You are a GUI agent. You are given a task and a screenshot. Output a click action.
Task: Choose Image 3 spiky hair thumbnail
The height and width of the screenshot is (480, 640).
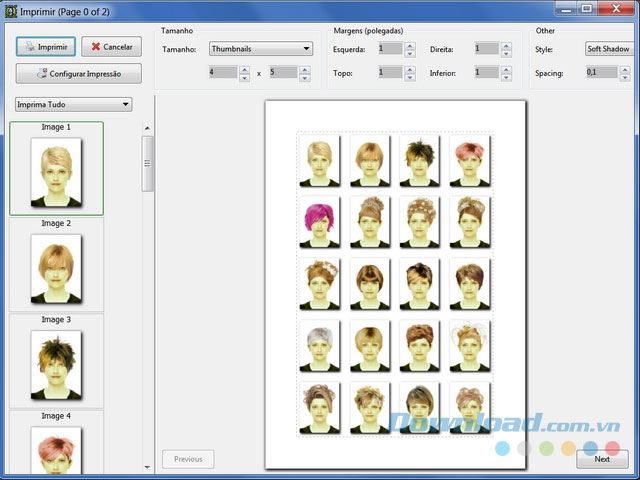coord(56,361)
